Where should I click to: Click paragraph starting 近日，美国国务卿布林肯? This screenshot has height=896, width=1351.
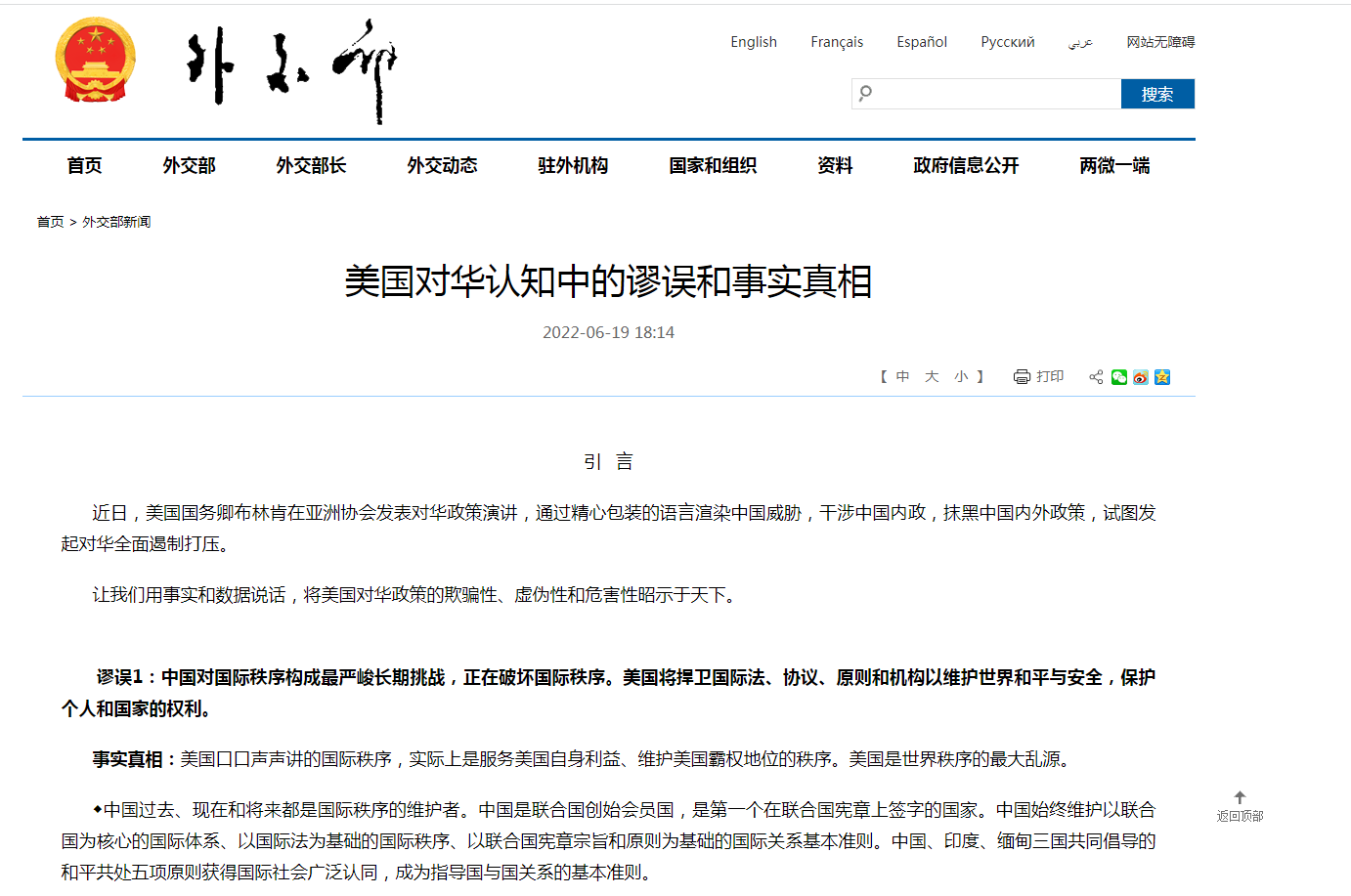point(608,529)
